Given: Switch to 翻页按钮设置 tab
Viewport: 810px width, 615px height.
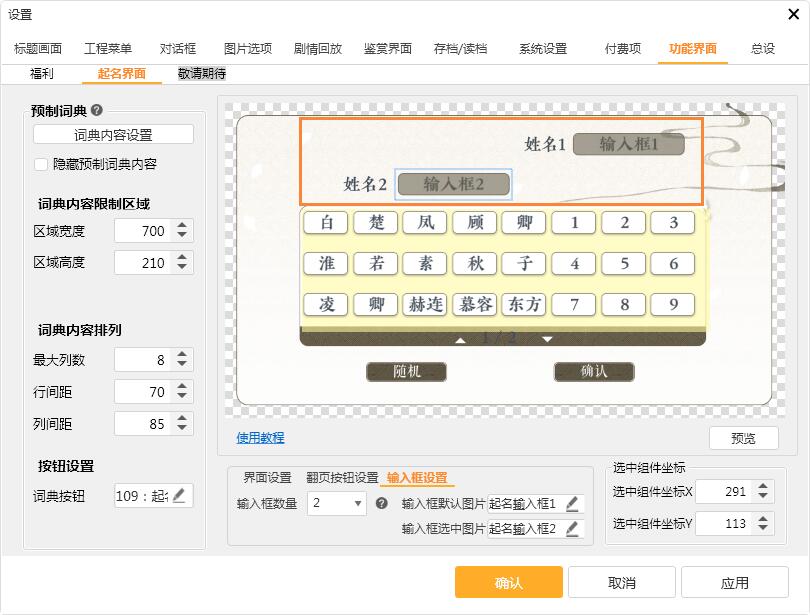Looking at the screenshot, I should [342, 477].
